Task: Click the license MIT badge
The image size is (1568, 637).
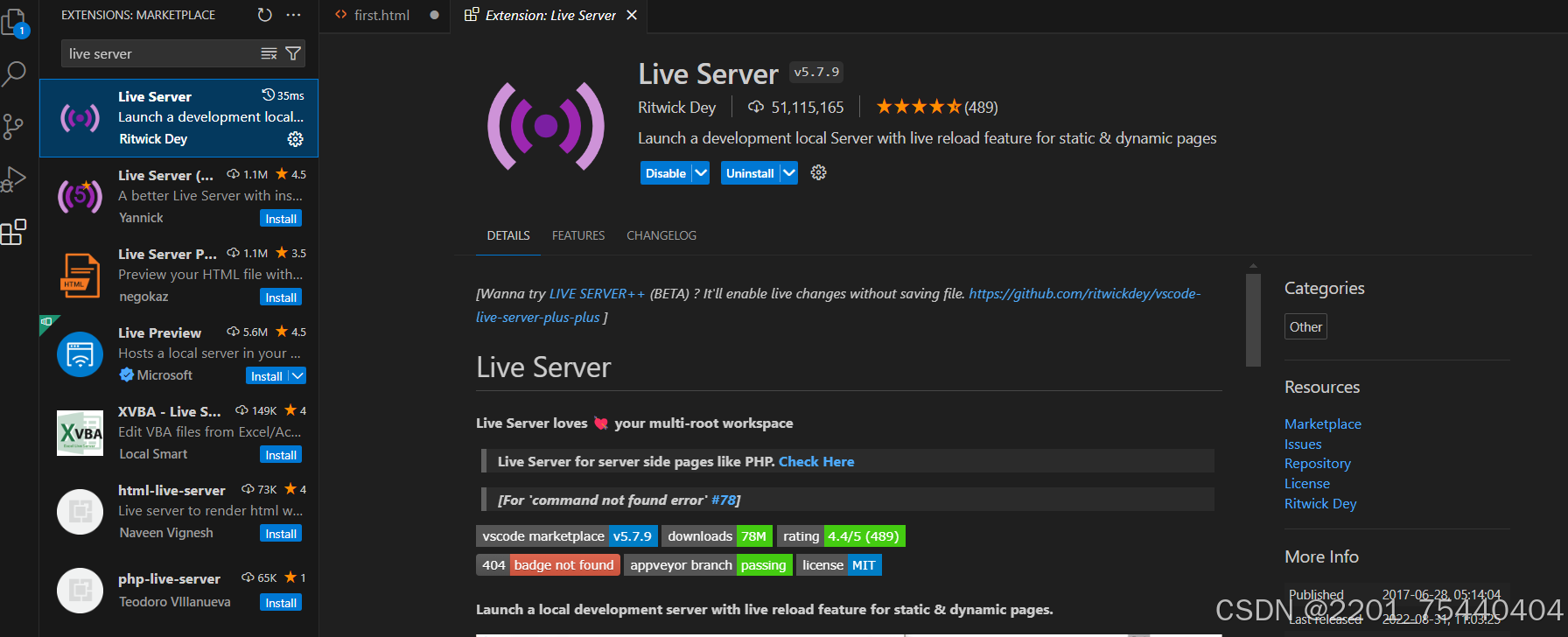Action: click(838, 564)
